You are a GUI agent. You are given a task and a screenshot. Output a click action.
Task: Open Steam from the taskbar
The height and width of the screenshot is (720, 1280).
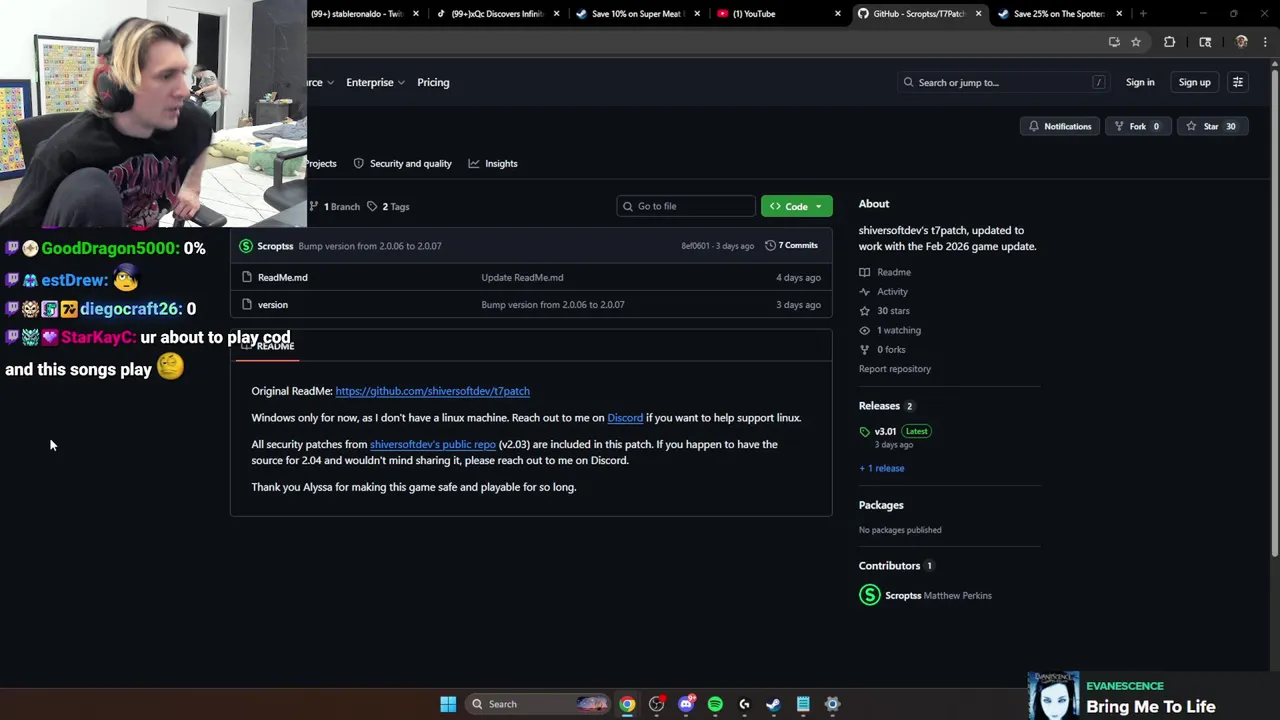(773, 704)
